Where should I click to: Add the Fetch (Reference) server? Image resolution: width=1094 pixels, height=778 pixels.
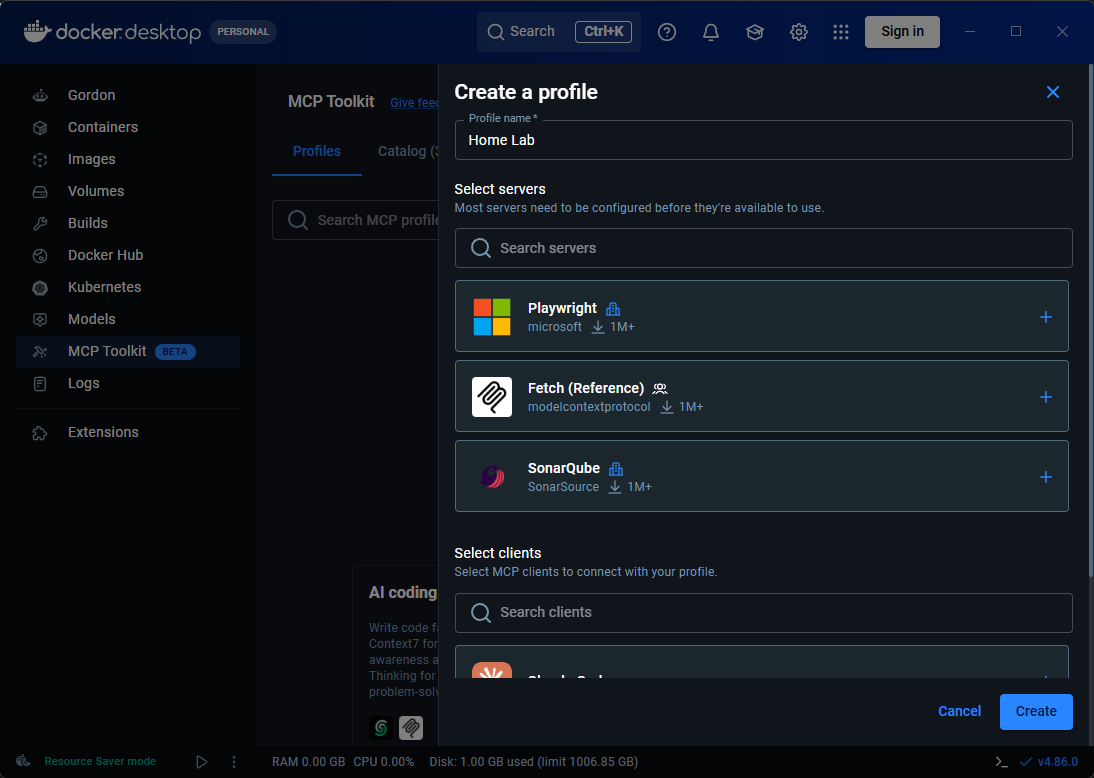tap(1046, 397)
